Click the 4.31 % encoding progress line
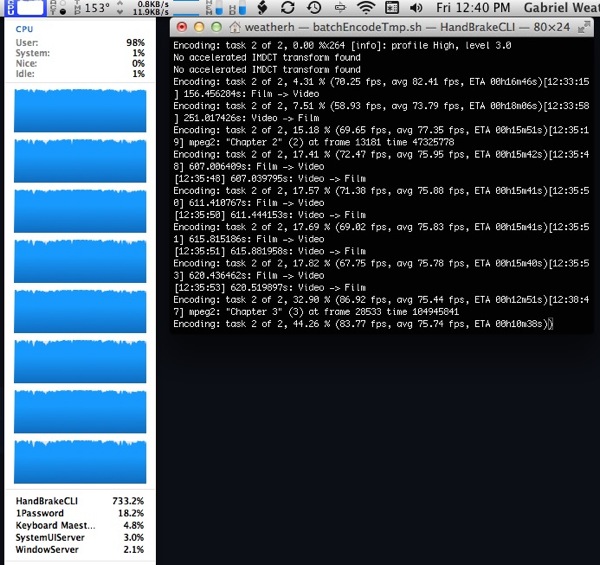This screenshot has height=565, width=600. coord(381,82)
